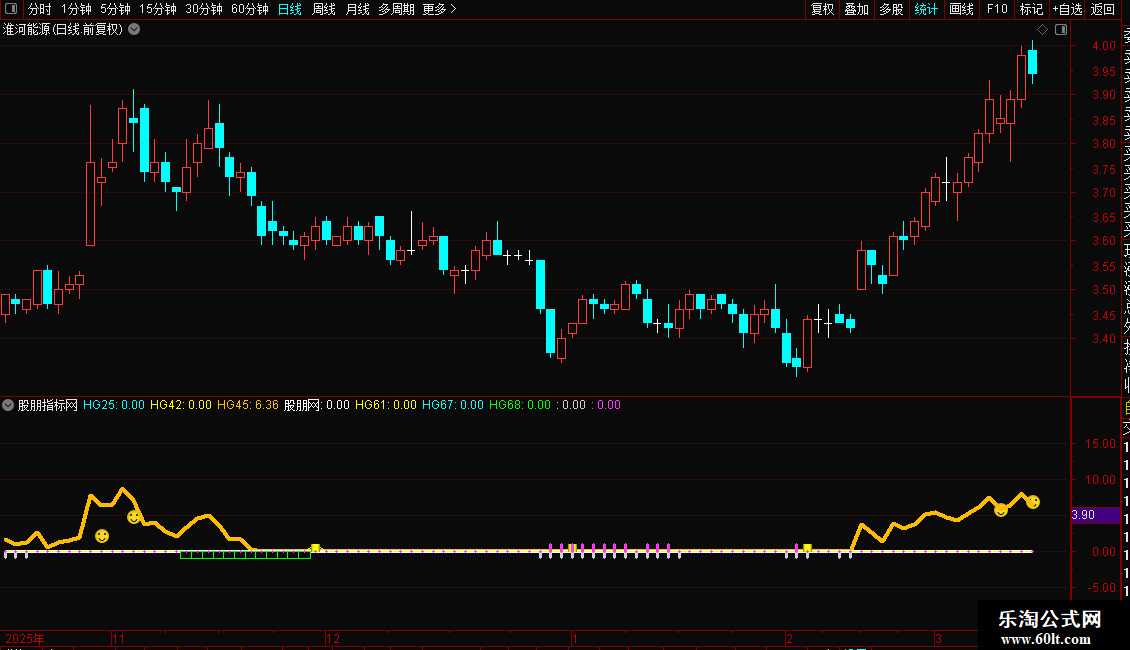
Task: Click the 淮河能源(日线.前复权) chart title
Action: pyautogui.click(x=63, y=30)
